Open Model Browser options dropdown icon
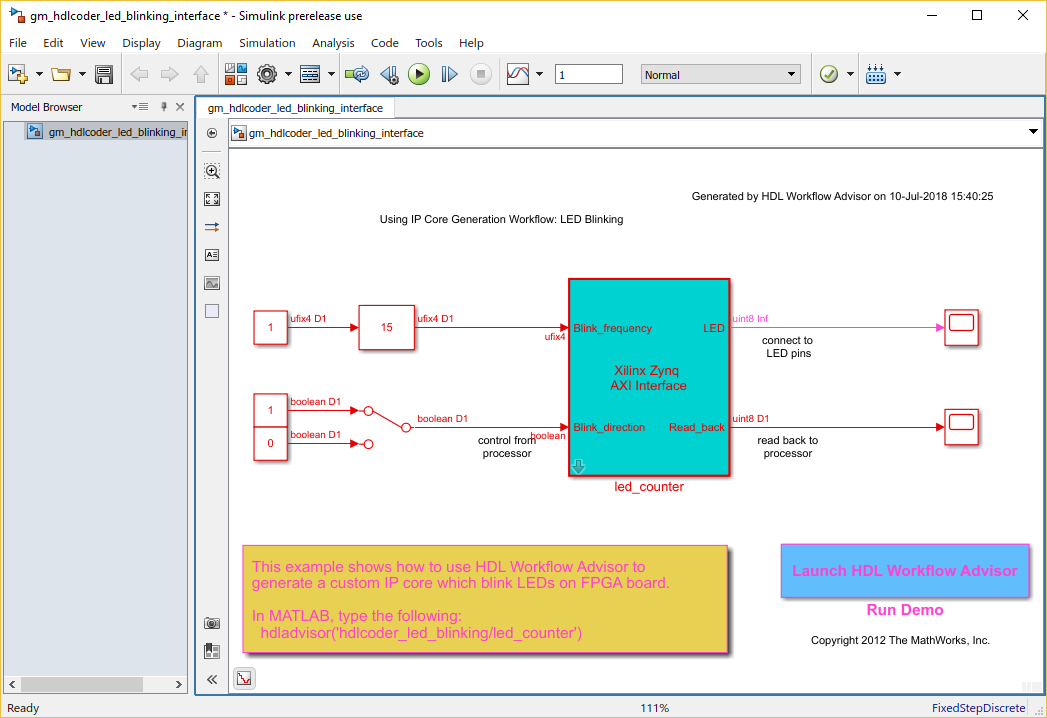 coord(140,107)
